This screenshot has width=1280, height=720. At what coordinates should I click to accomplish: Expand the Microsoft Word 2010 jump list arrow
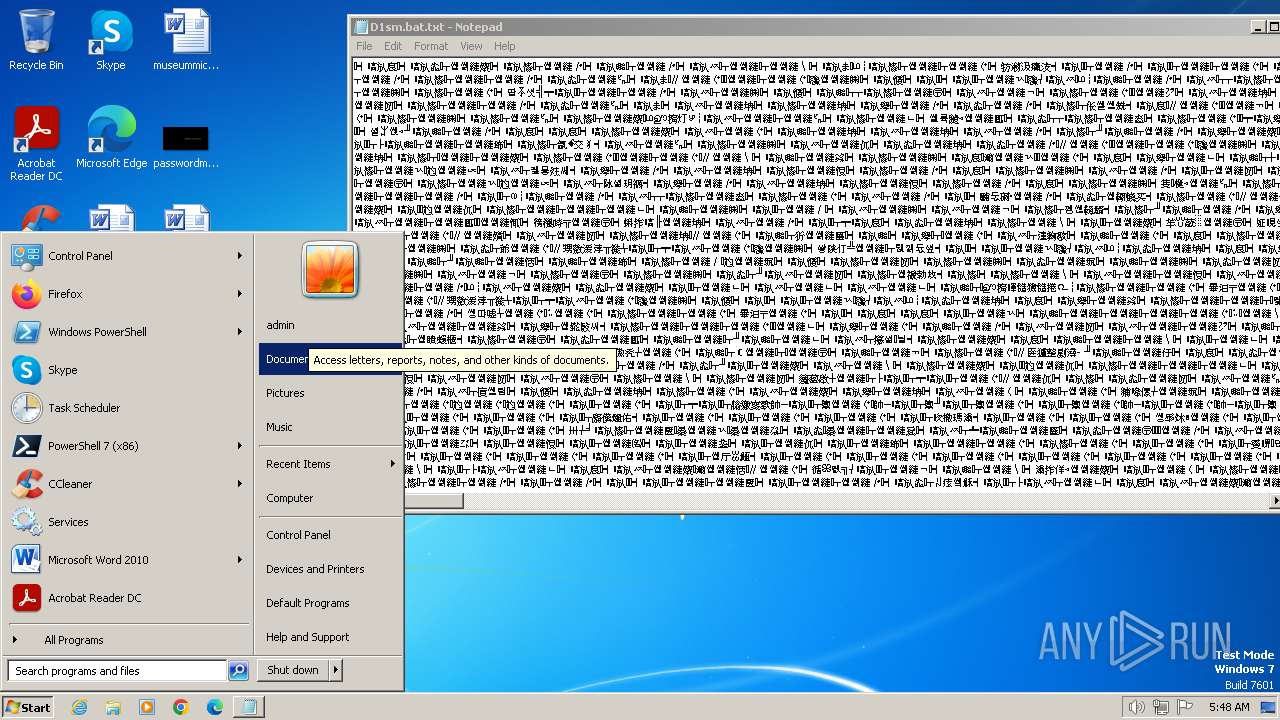tap(240, 560)
